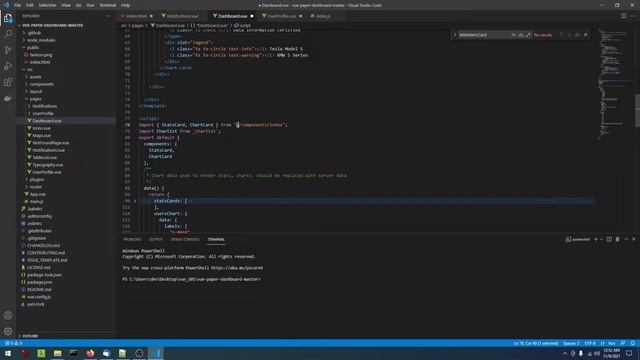The image size is (640, 360).
Task: Toggle match case in find widget
Action: tap(514, 35)
